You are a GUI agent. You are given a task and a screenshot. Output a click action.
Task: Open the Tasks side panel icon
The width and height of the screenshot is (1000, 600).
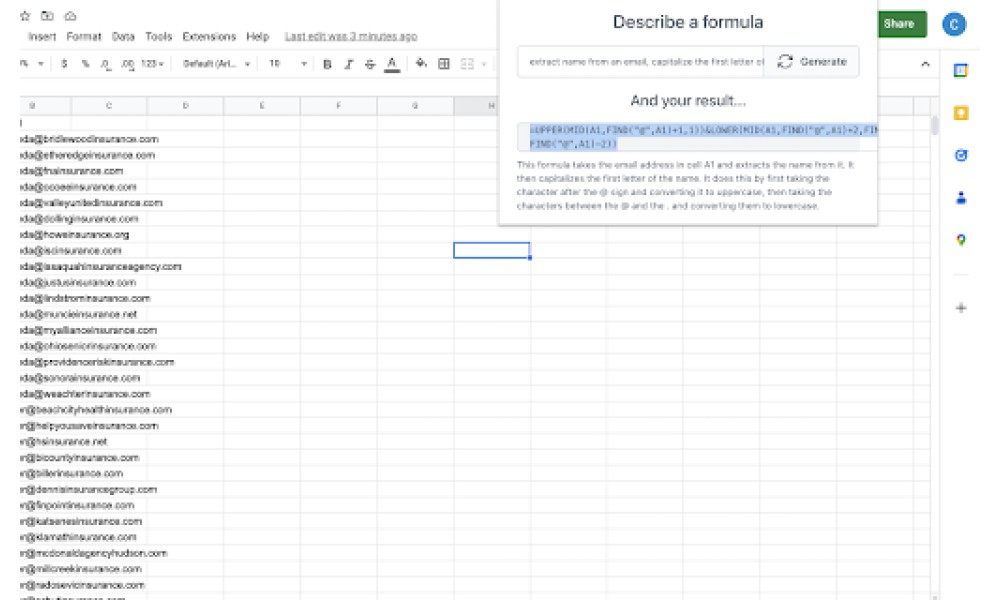[960, 155]
